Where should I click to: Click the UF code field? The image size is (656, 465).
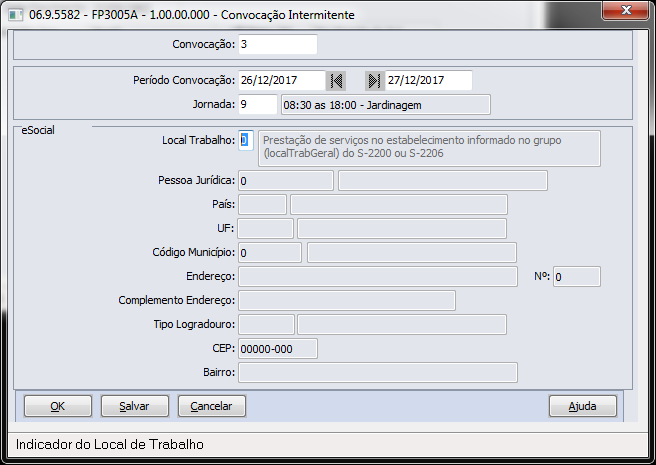(266, 229)
